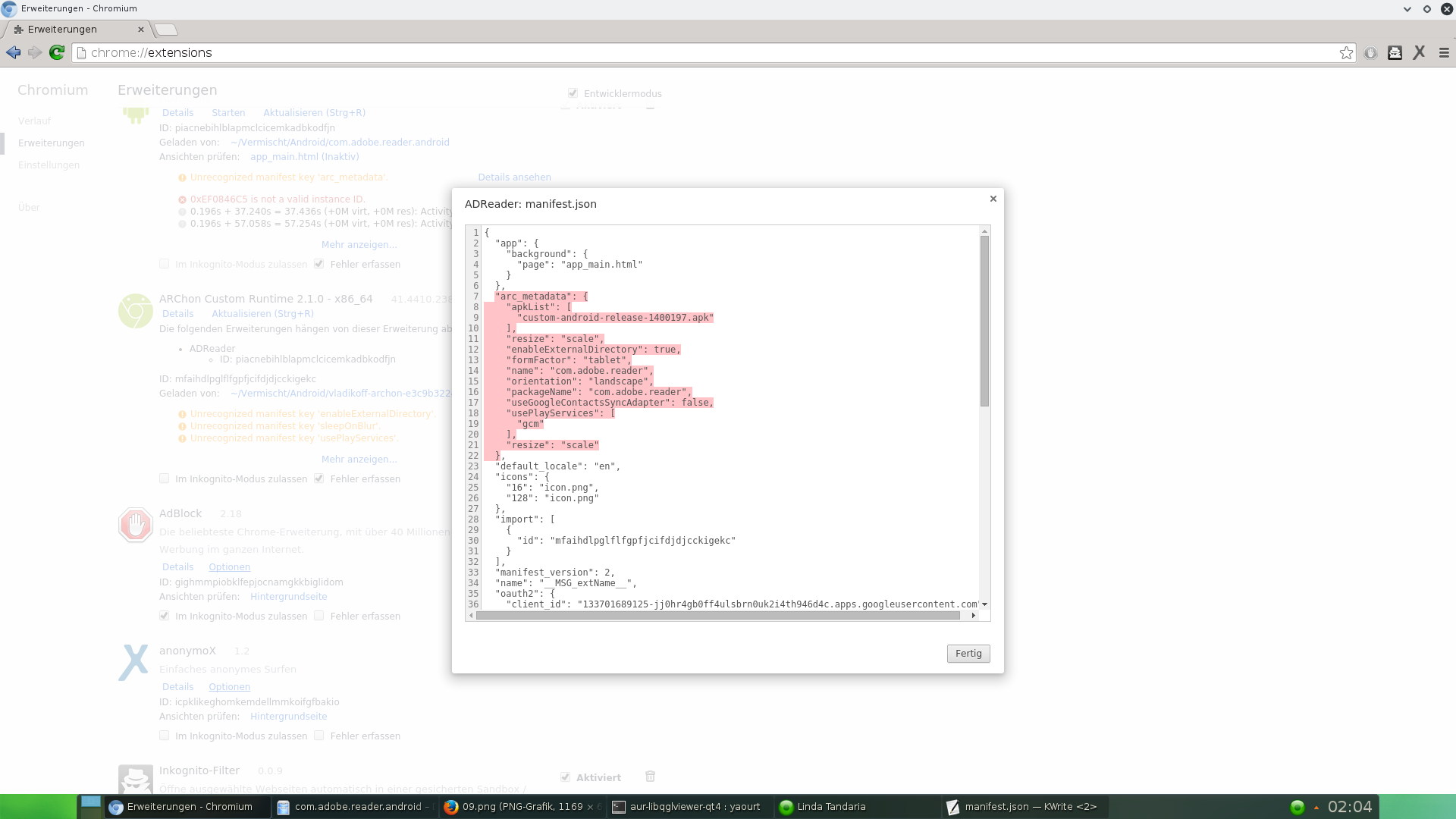1456x819 pixels.
Task: Switch to Linda Tandaria taskbar entry
Action: [857, 807]
